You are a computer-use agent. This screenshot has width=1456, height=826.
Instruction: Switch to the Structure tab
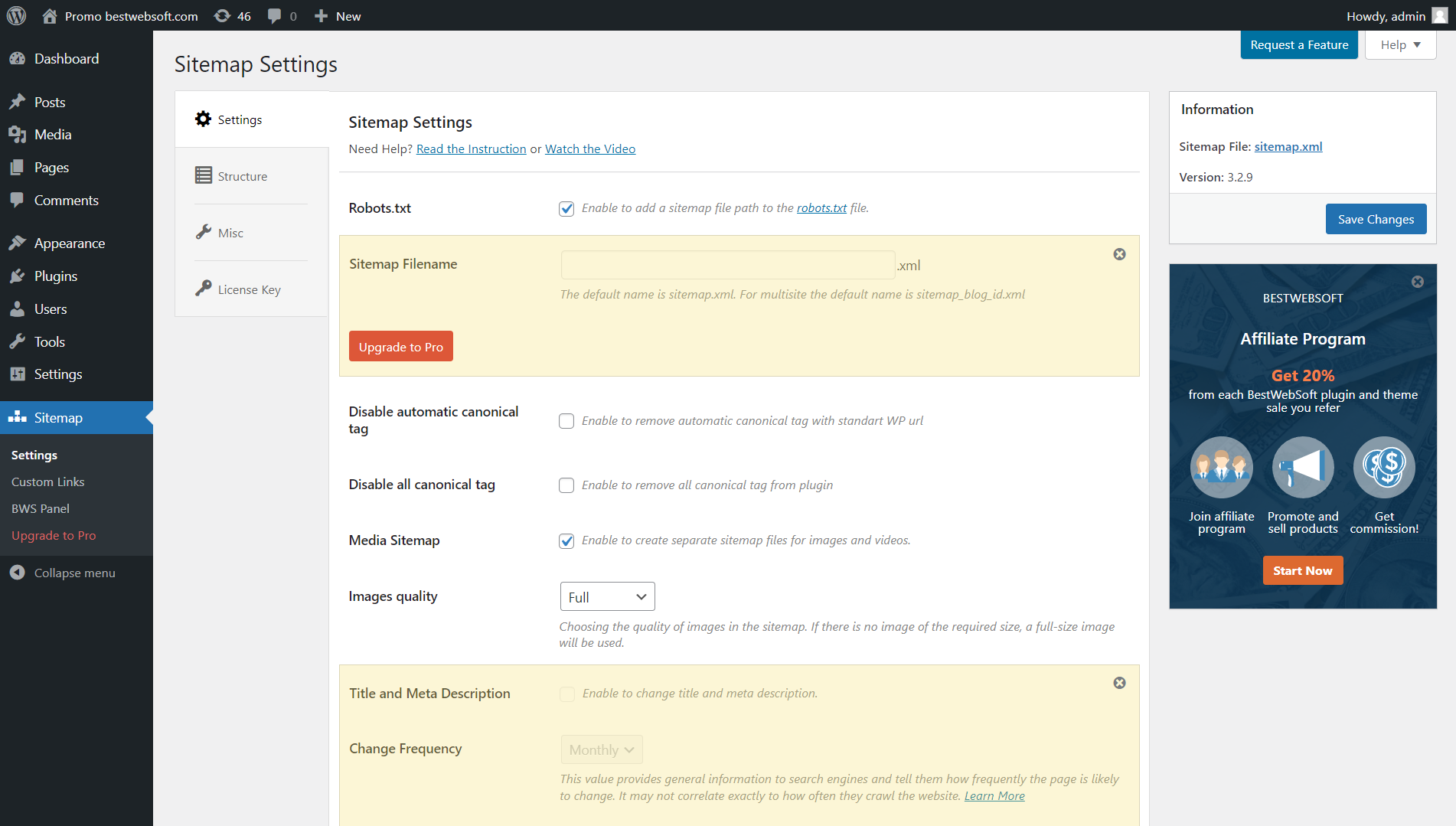click(x=242, y=175)
